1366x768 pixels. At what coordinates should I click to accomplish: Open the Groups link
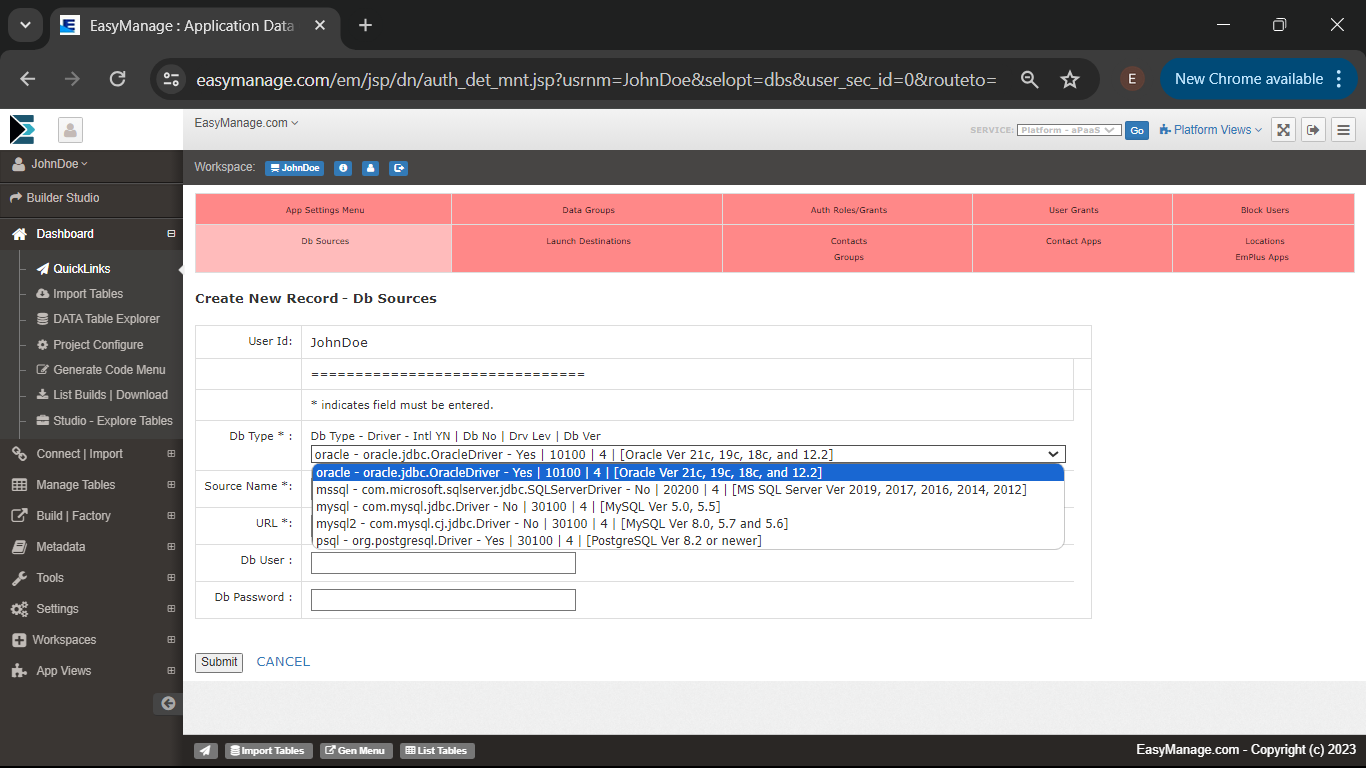(848, 257)
